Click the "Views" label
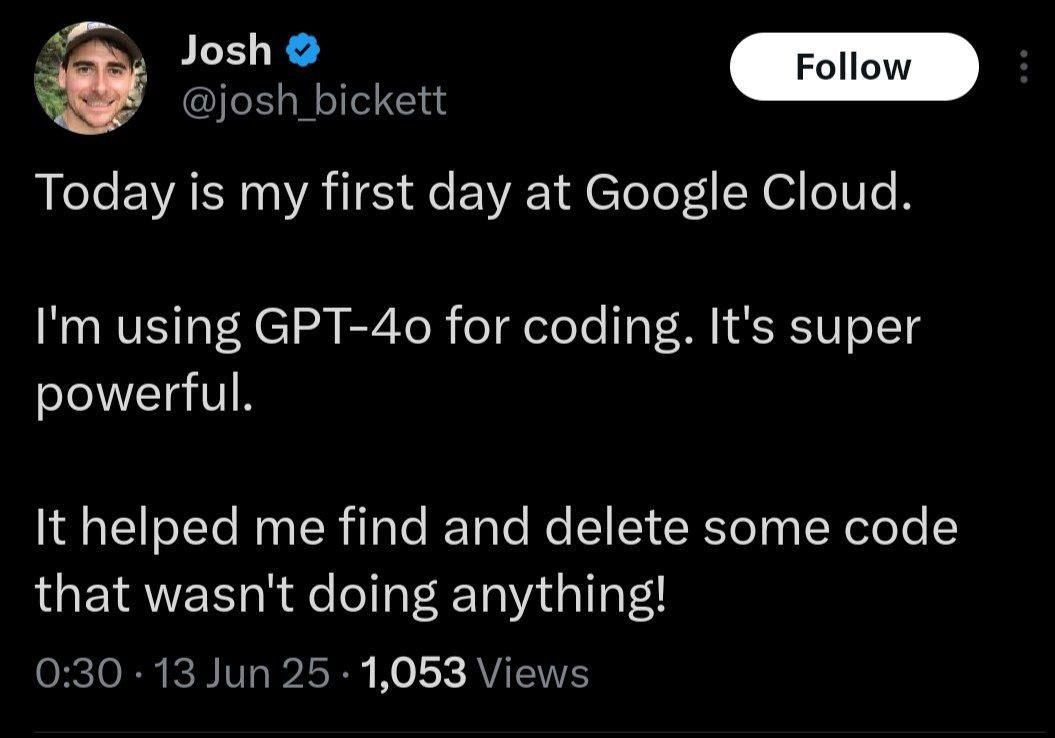Viewport: 1055px width, 738px height. point(535,673)
